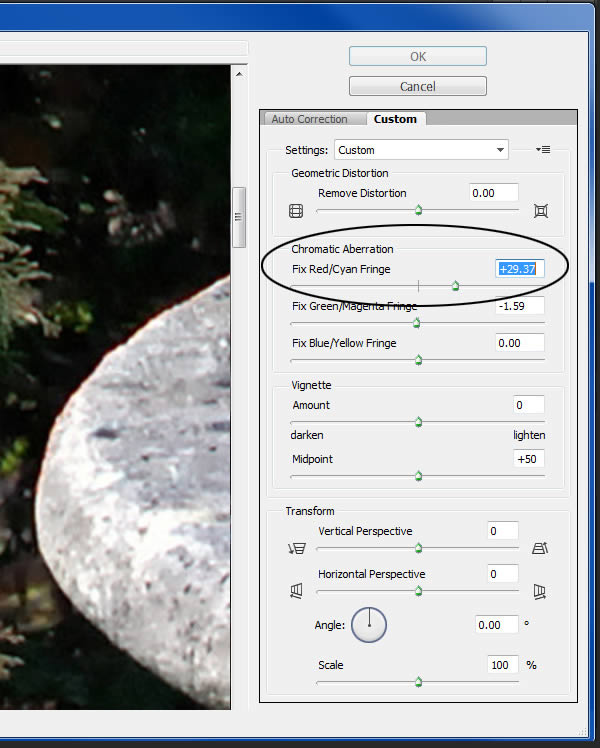Switch to the Auto Correction tab
Screen dimensions: 600x748
310,119
